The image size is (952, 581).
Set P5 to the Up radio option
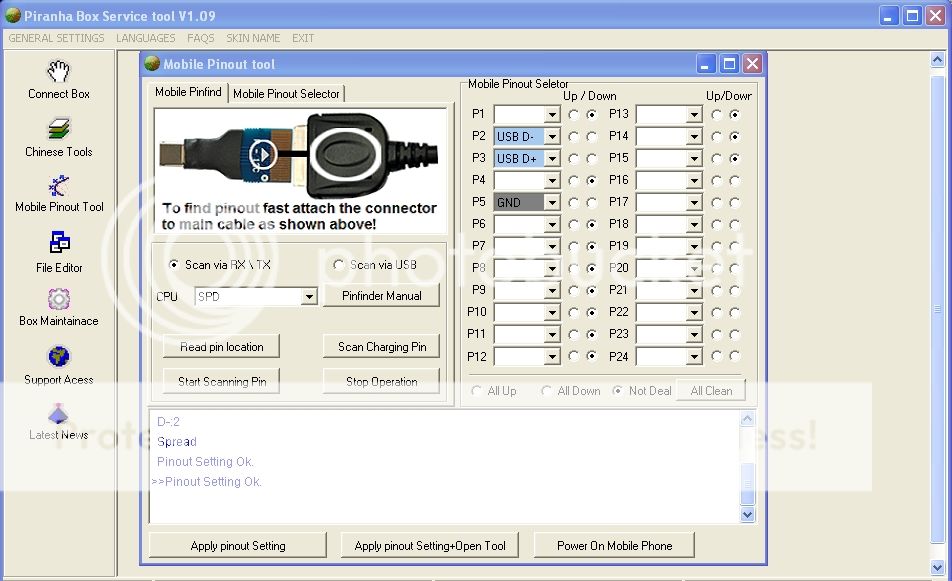click(x=573, y=203)
